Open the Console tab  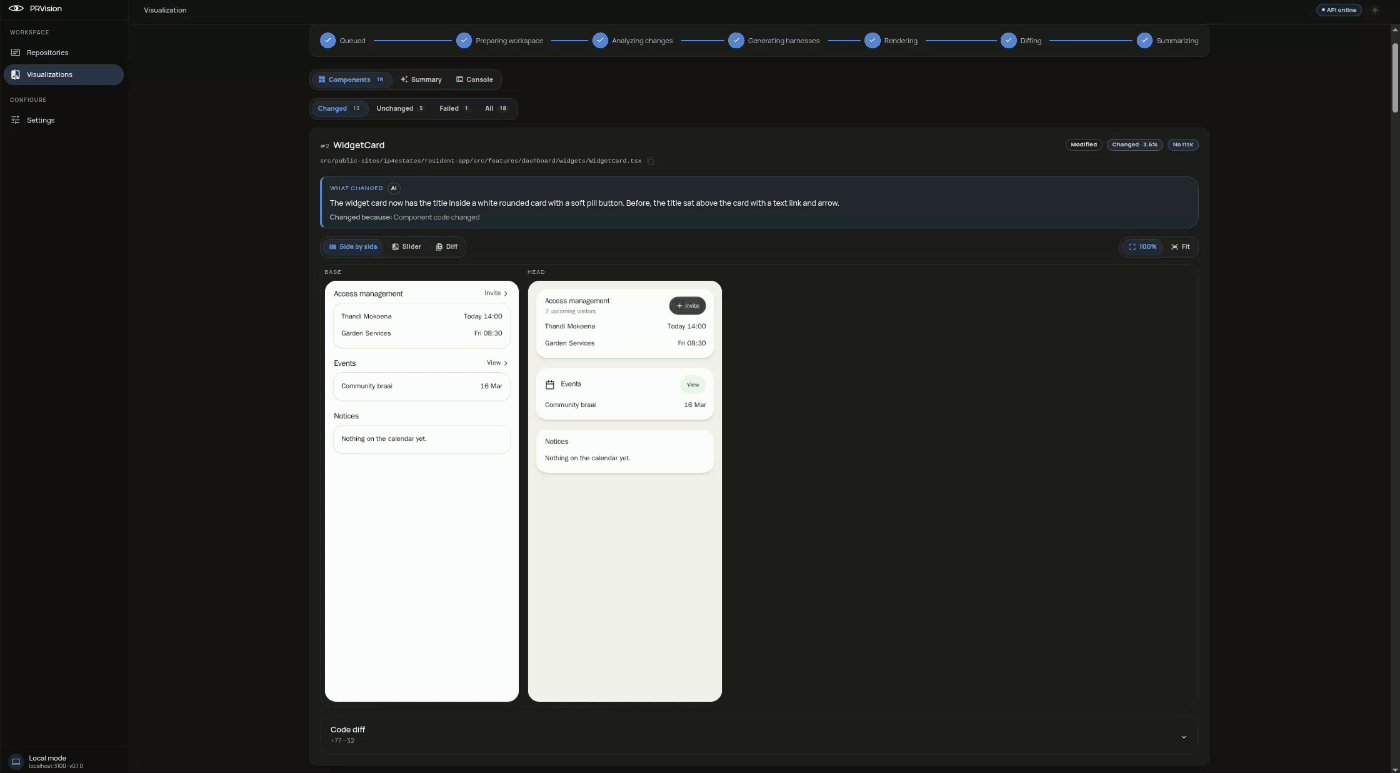pyautogui.click(x=474, y=79)
